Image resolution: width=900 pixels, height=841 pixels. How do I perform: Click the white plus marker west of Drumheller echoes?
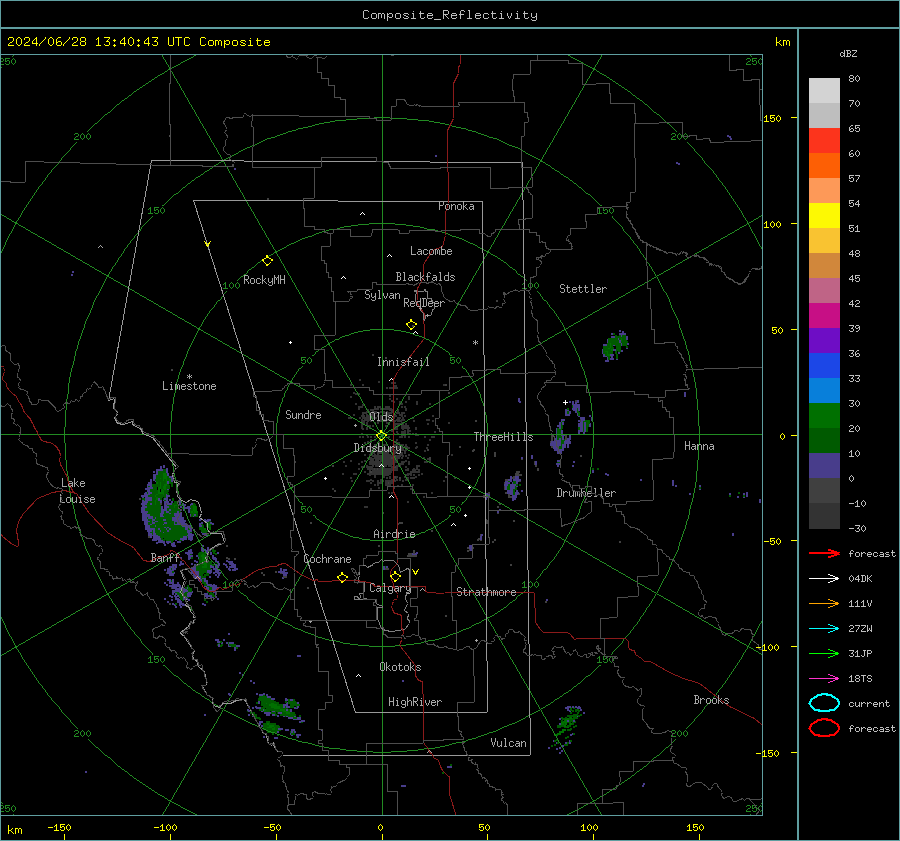(x=565, y=402)
